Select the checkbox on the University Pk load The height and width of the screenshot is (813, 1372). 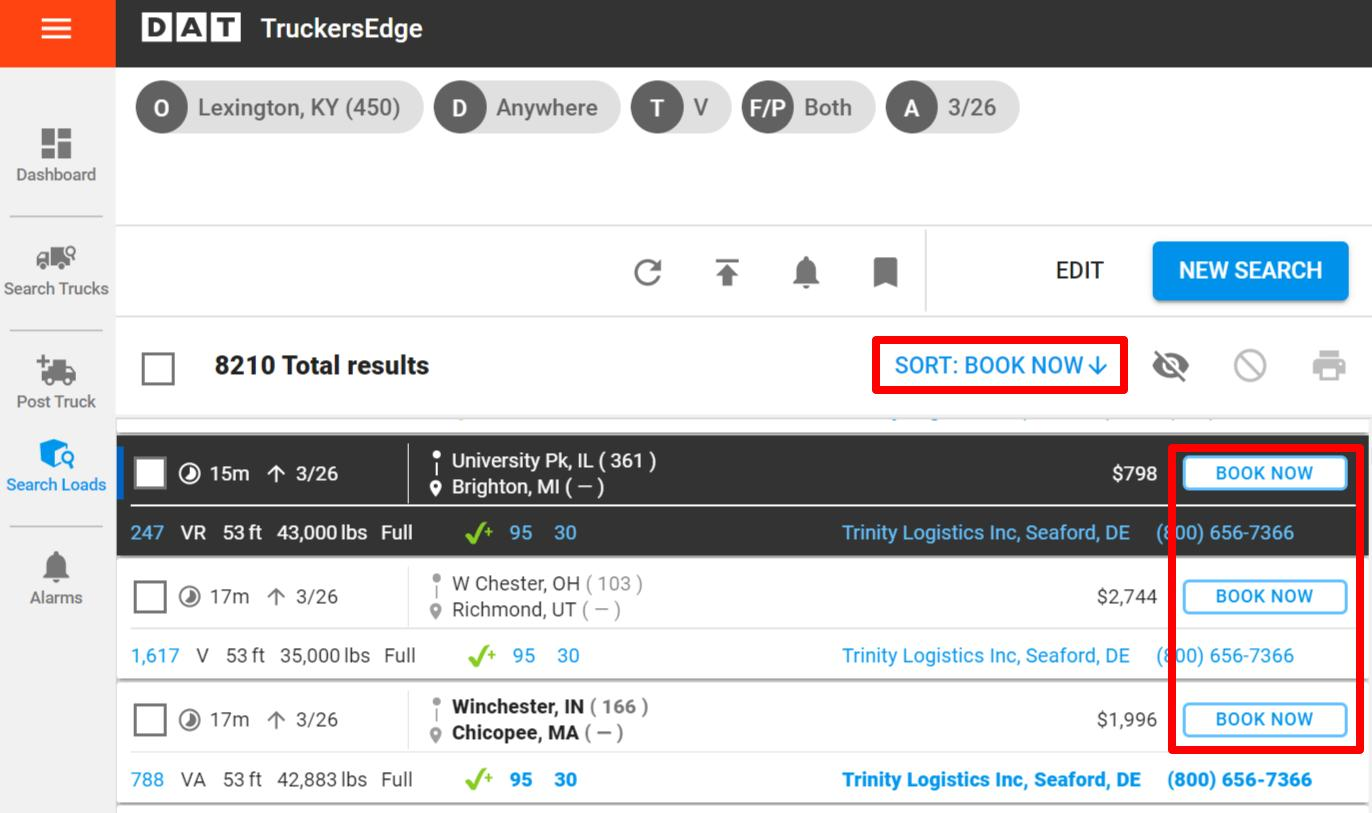150,473
